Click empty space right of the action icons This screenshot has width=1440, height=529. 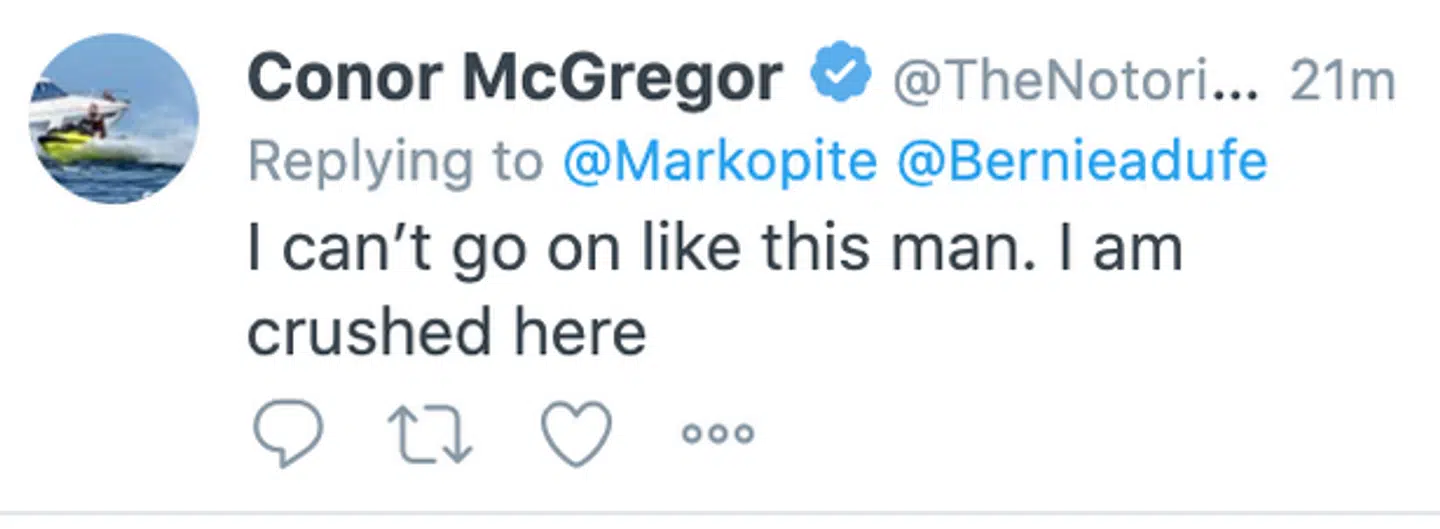click(1050, 434)
